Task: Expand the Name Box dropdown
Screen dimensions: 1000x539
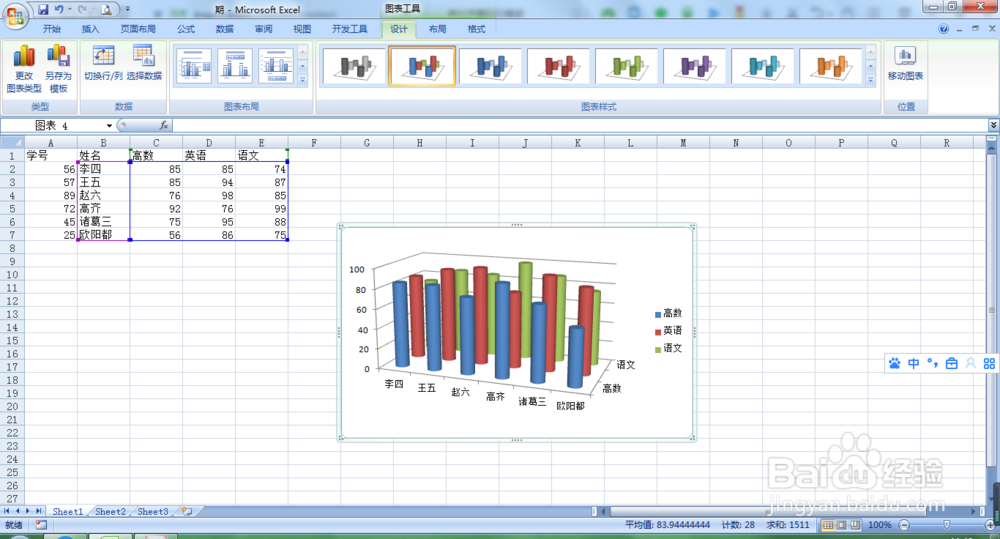Action: coord(109,126)
